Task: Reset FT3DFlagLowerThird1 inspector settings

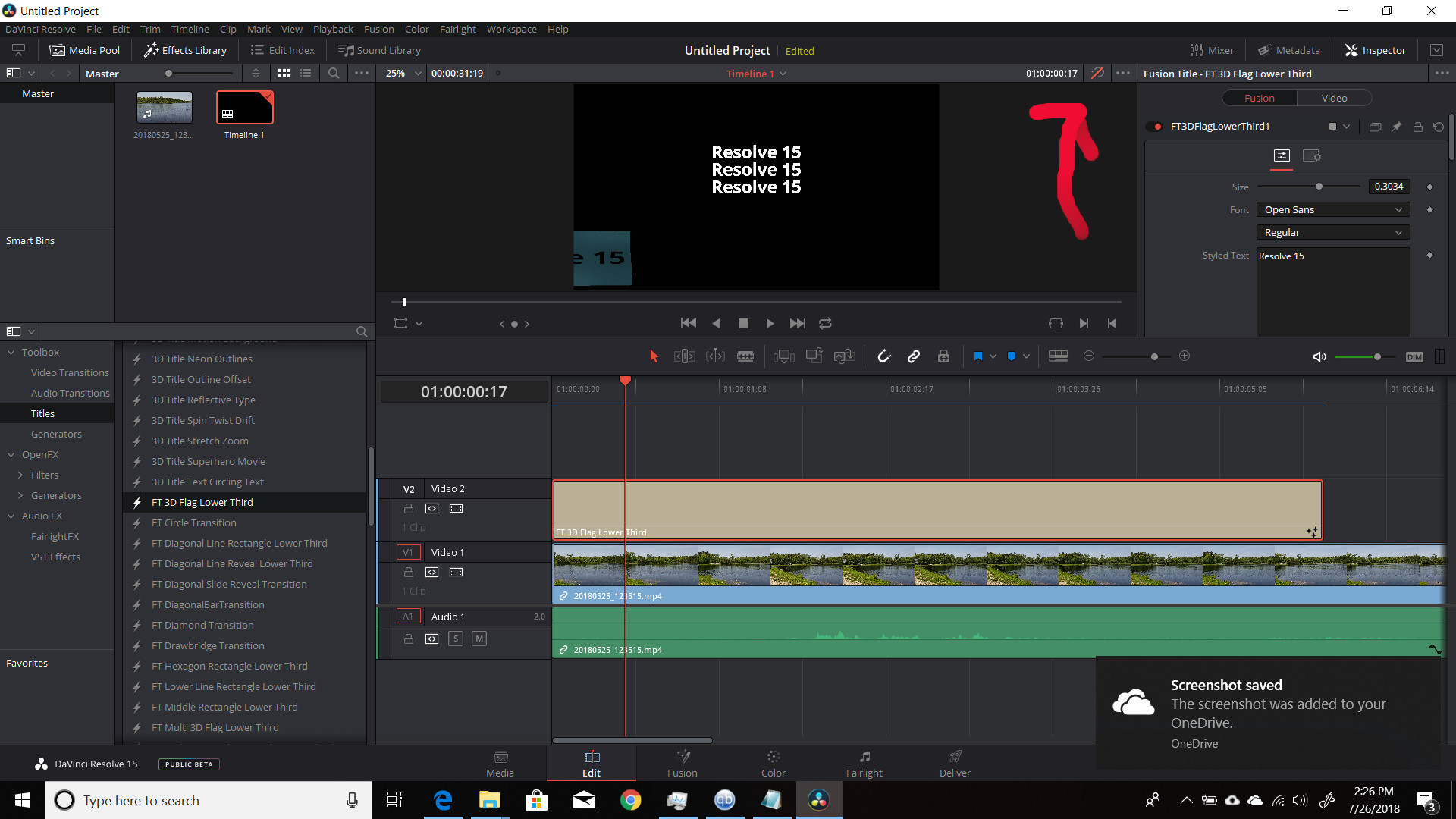Action: (1439, 127)
